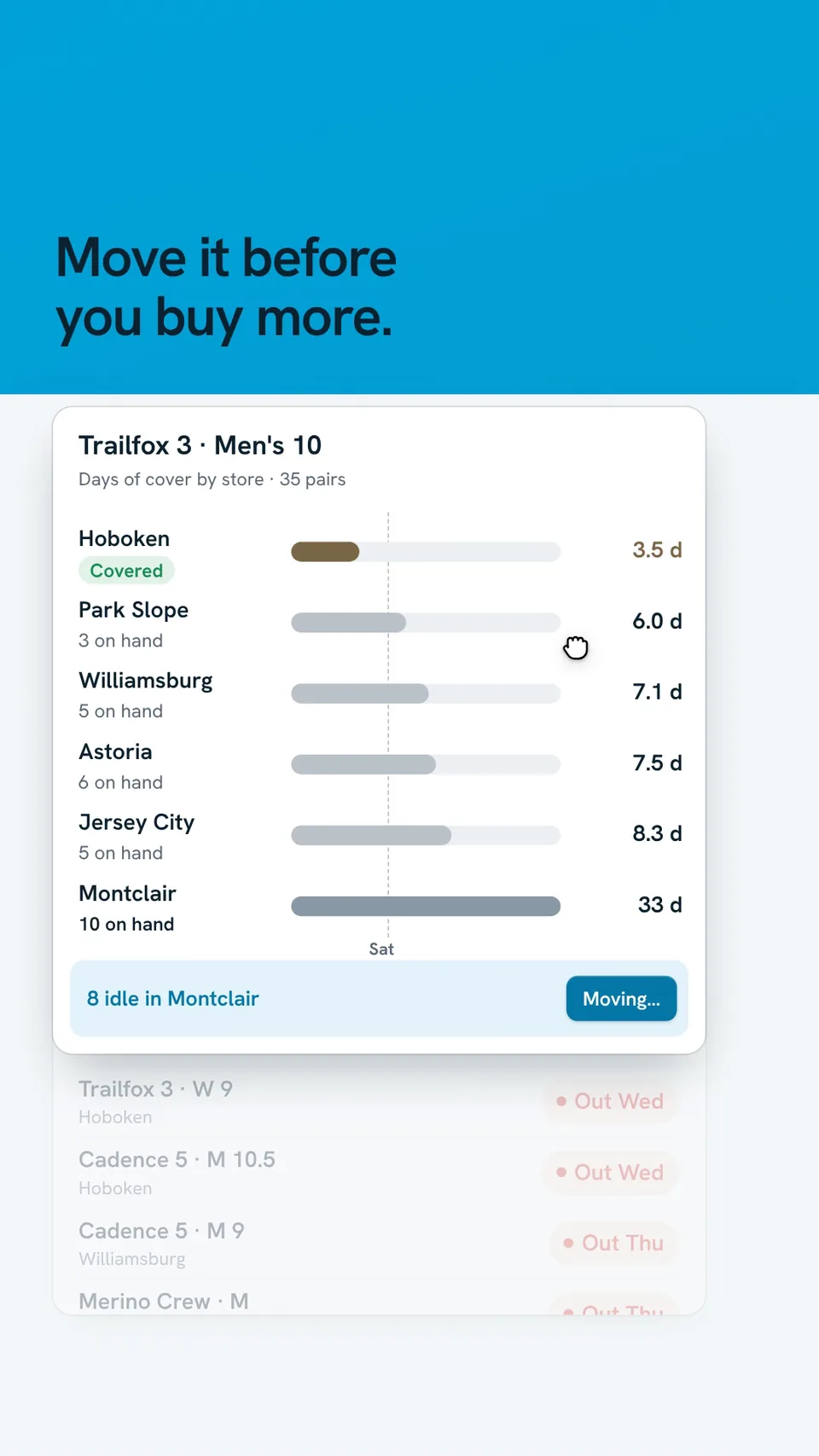Click the Out Wed badge for Cadence 5

coord(610,1172)
